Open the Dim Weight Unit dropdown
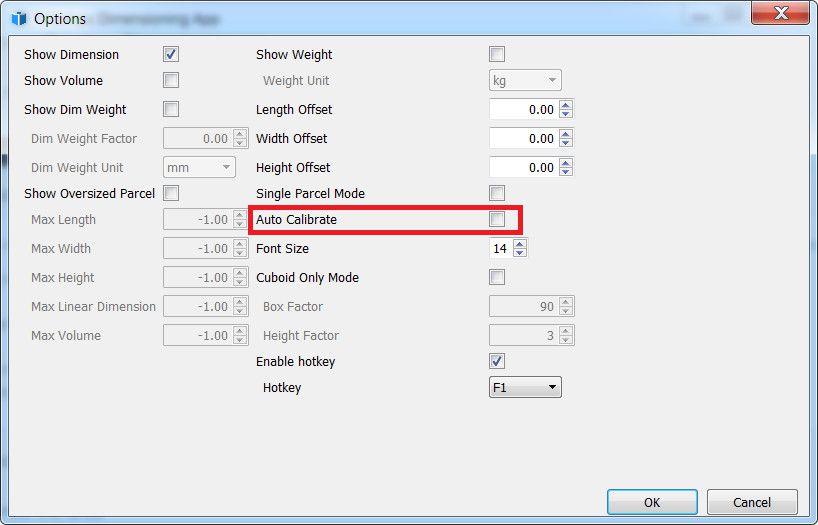Viewport: 818px width, 525px height. pyautogui.click(x=199, y=168)
